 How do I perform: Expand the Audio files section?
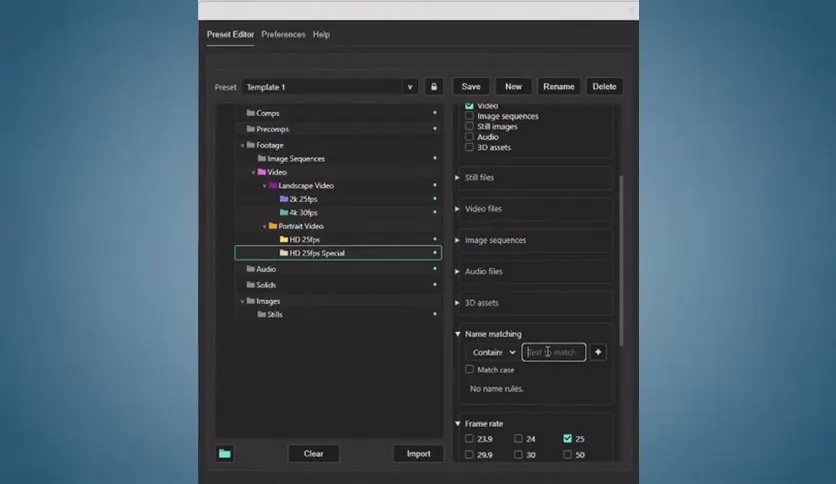[x=457, y=271]
